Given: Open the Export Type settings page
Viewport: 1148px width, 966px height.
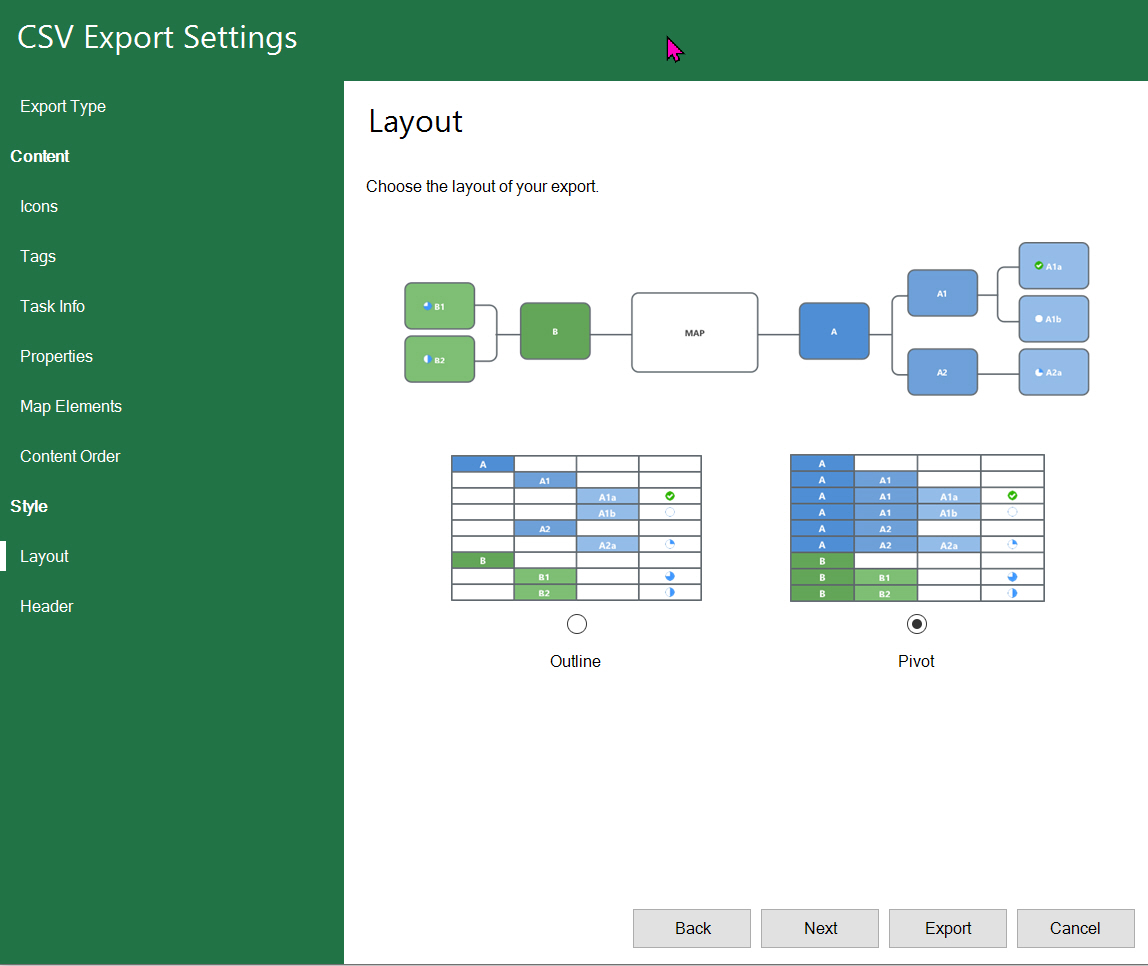Looking at the screenshot, I should click(x=63, y=106).
